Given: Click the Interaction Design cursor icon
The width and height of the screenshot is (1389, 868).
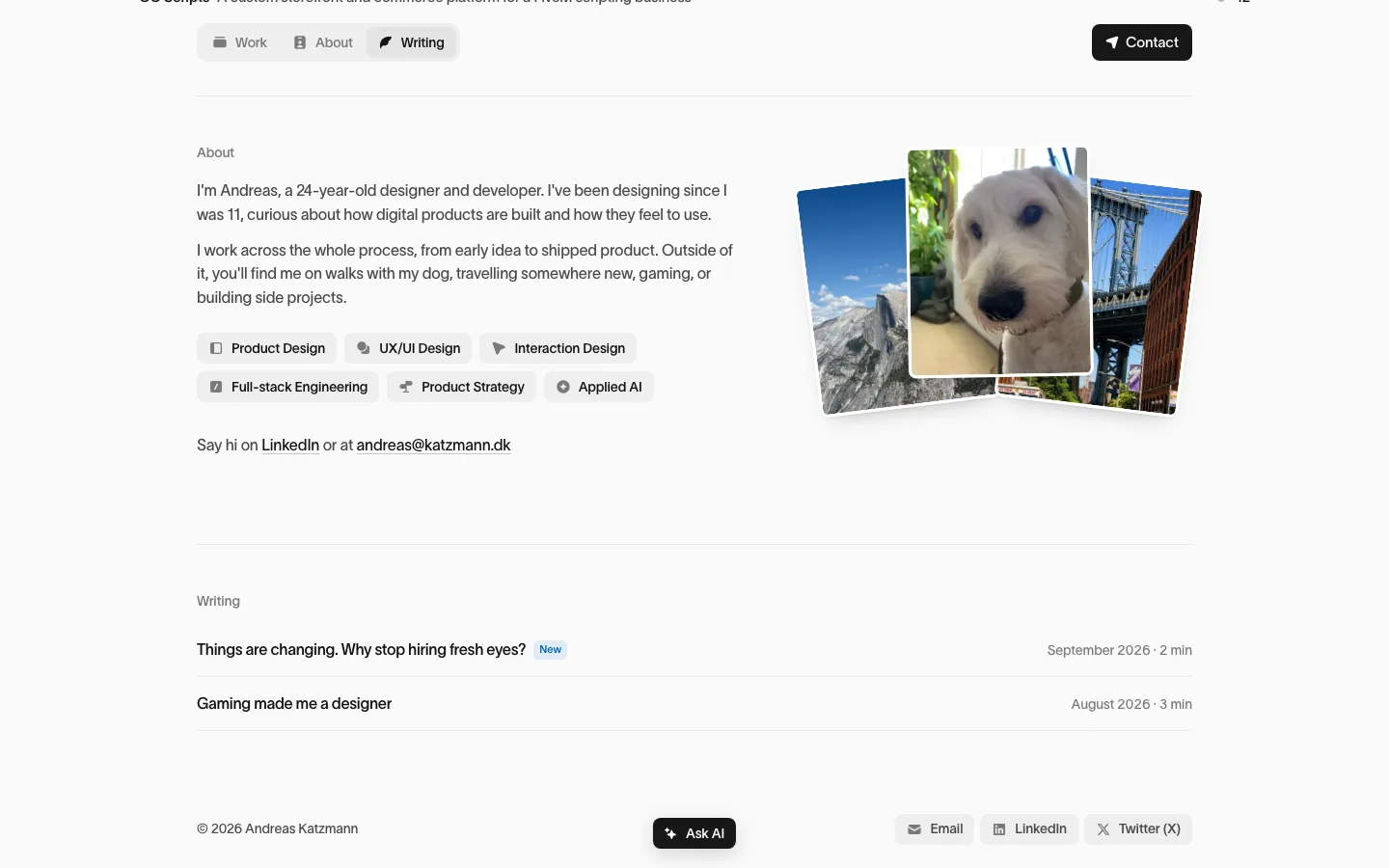Looking at the screenshot, I should (499, 348).
